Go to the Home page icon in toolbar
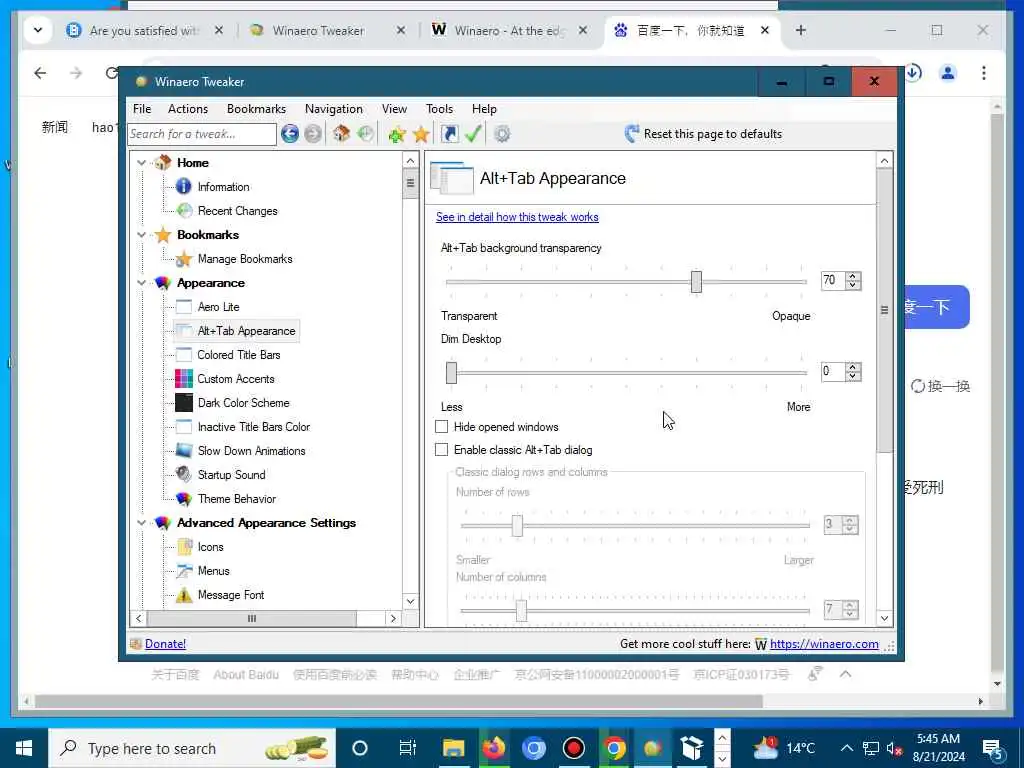1024x768 pixels. pos(341,134)
